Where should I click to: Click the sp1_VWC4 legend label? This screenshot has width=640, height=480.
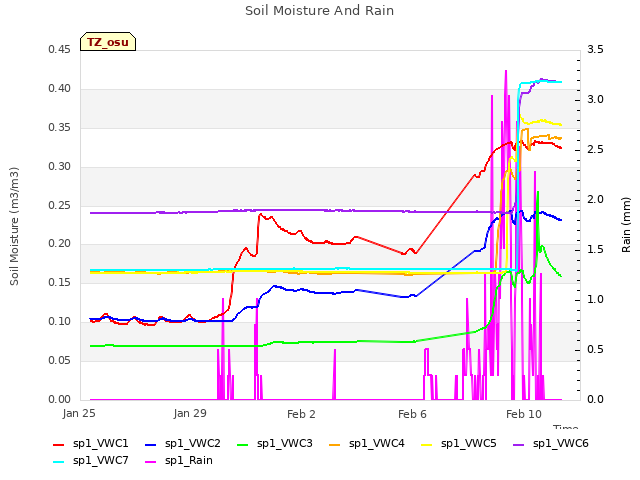tap(376, 444)
